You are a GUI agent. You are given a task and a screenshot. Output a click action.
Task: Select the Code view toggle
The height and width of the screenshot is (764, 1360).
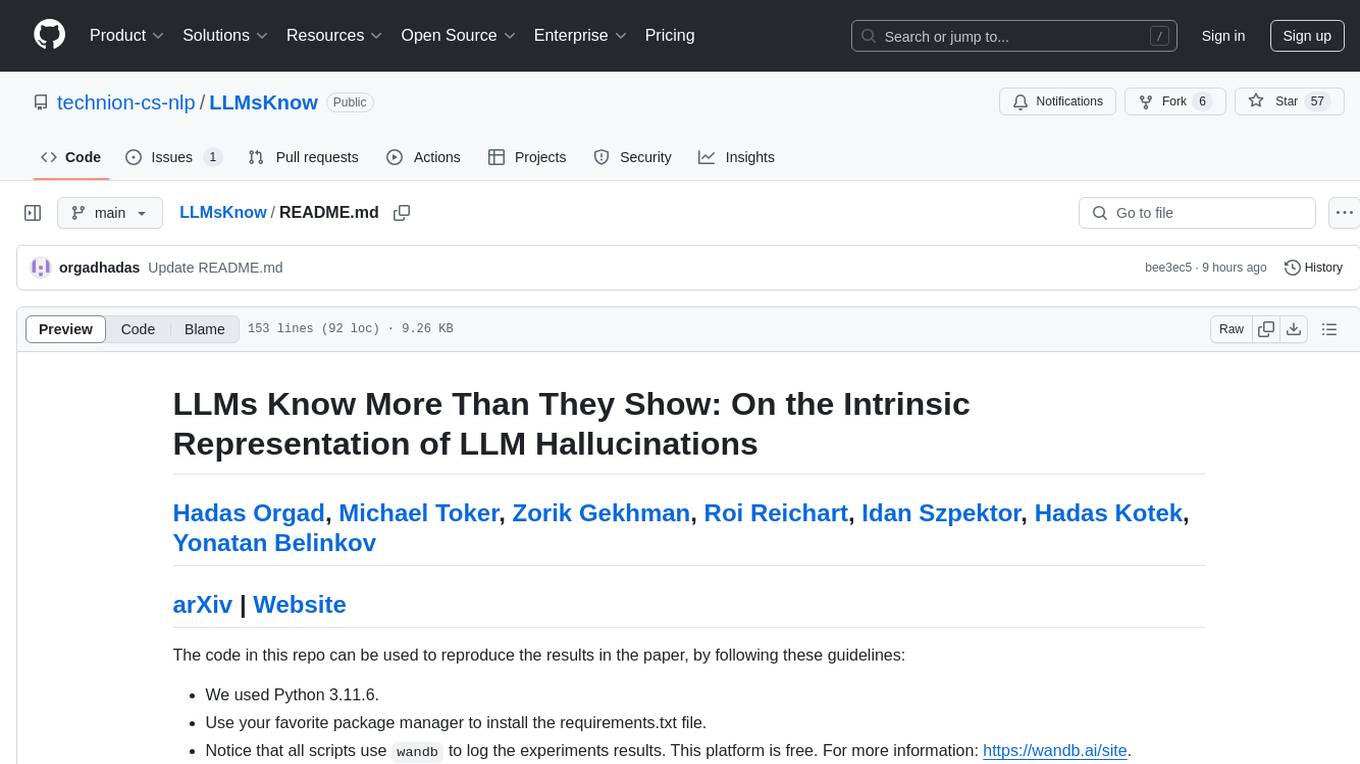[138, 329]
